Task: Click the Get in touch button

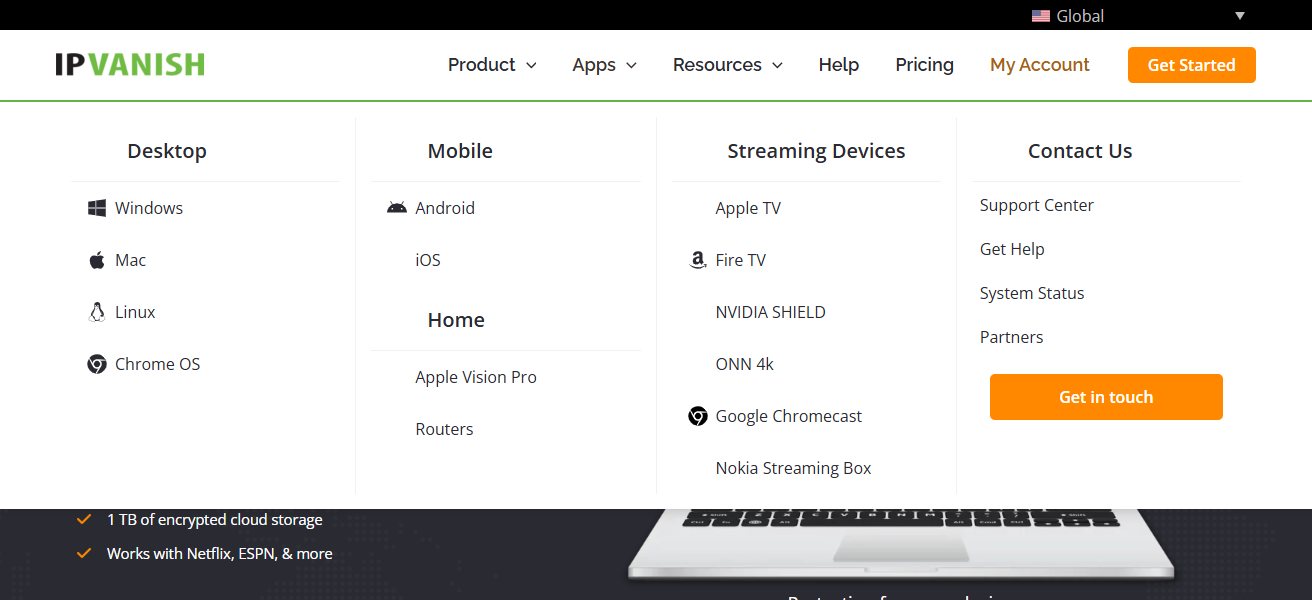Action: [x=1106, y=397]
